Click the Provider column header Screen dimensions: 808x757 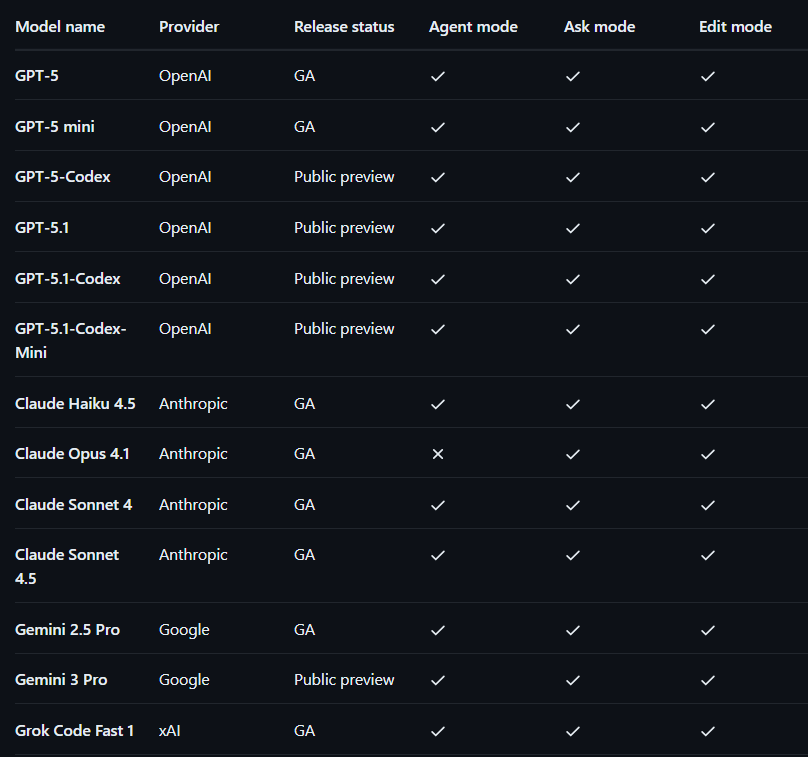coord(188,27)
